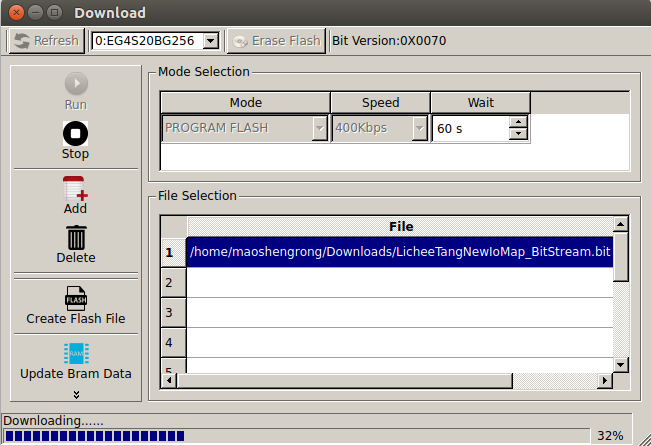Stop the download in progress
Viewport: 651px width, 446px height.
coord(75,133)
